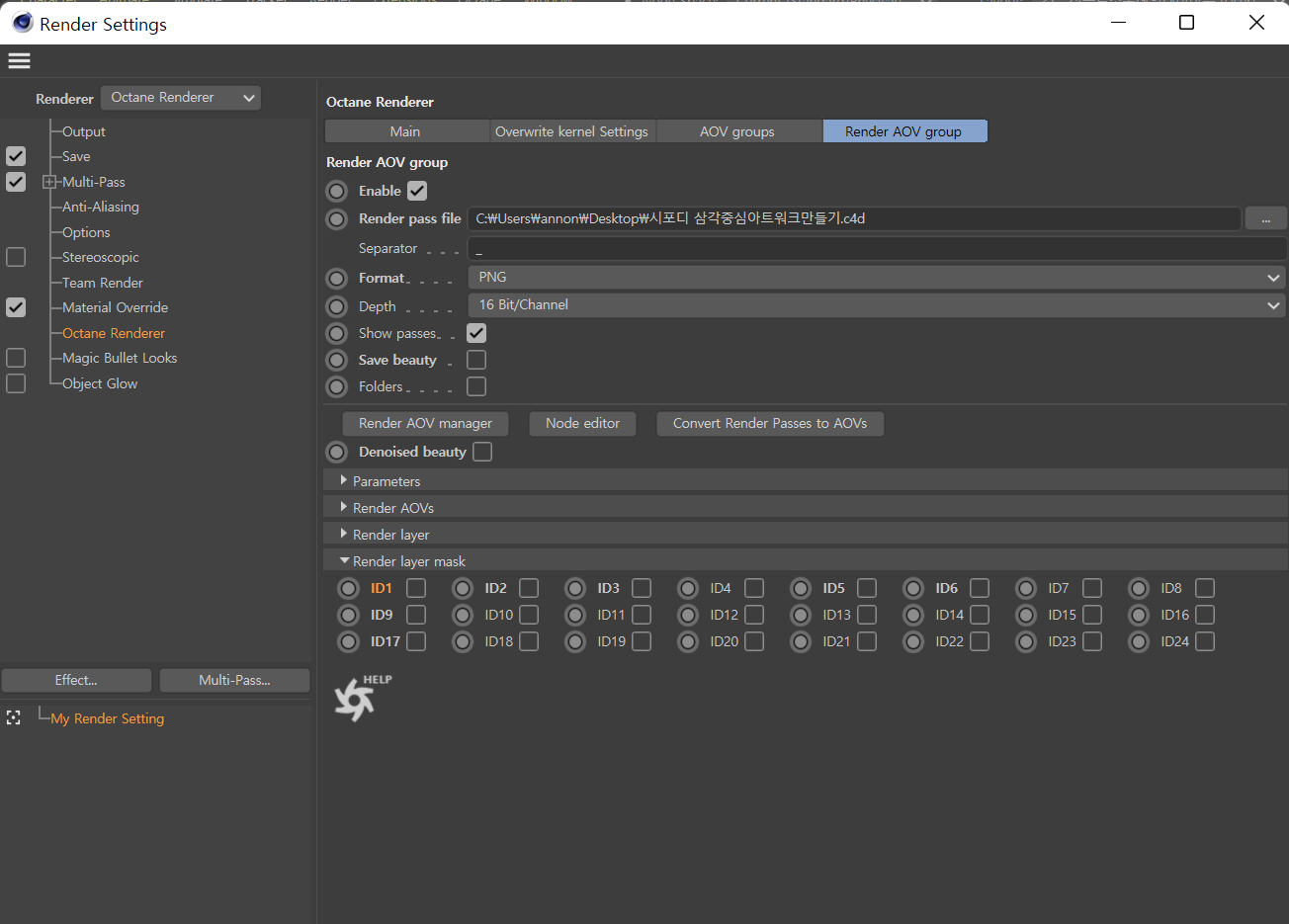The image size is (1289, 924).
Task: Uncheck the Multi-Pass checkbox in sidebar
Action: 16,182
